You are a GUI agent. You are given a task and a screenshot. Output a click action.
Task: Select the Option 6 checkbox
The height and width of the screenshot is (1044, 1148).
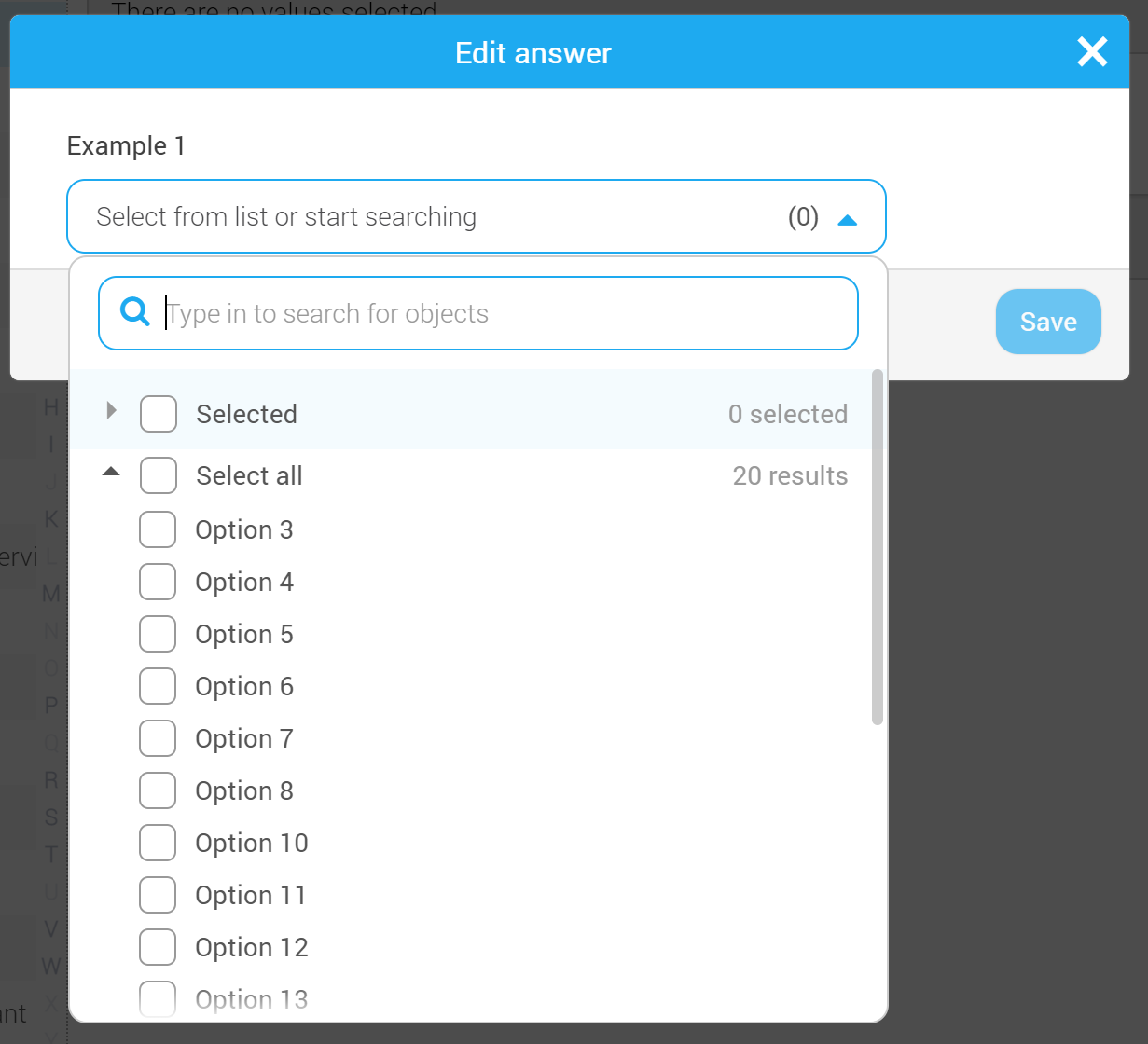pyautogui.click(x=158, y=686)
